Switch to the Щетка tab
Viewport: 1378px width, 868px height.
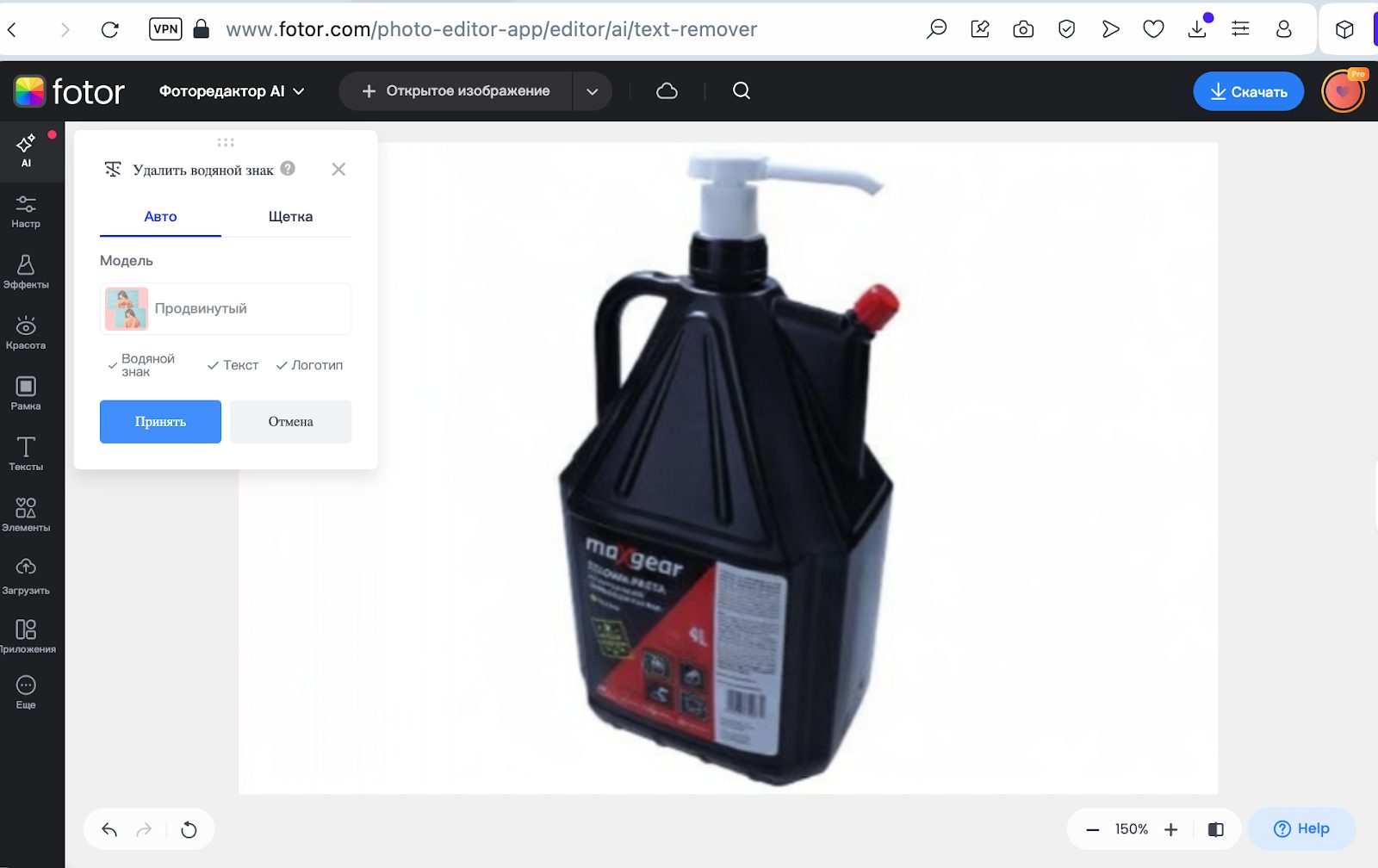[290, 217]
